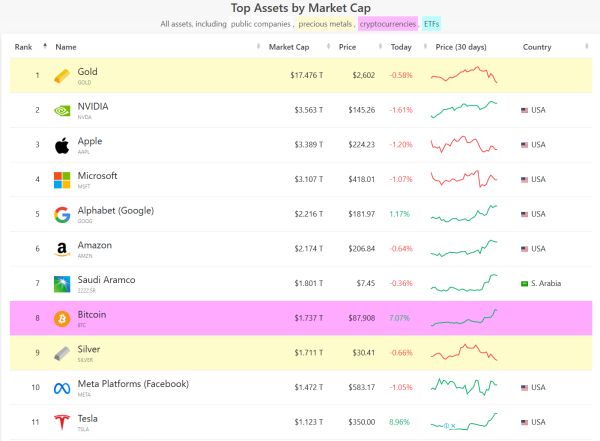The height and width of the screenshot is (441, 600).
Task: Click Gold market cap $17.476 T
Action: 307,75
